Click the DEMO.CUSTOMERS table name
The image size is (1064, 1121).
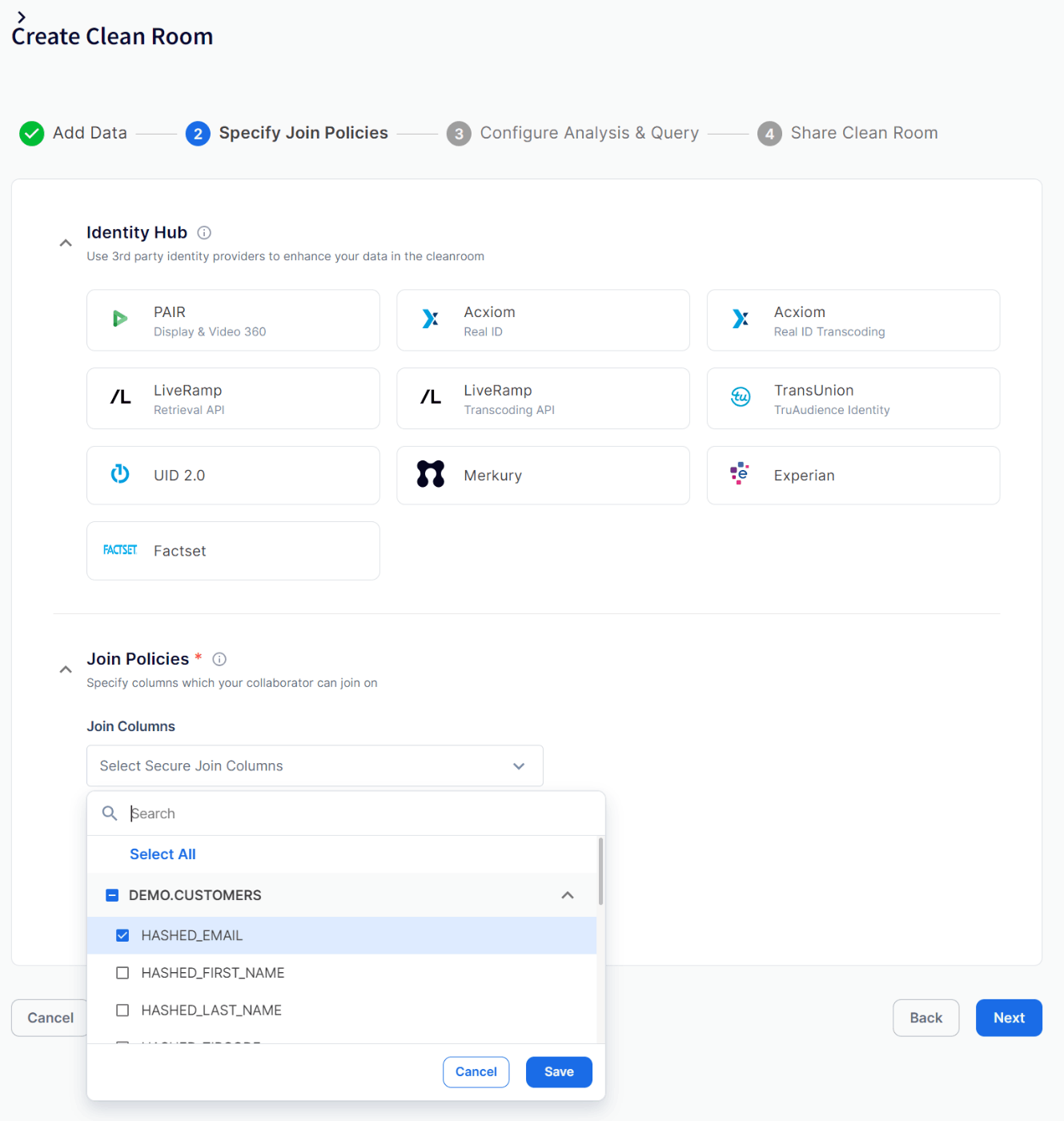195,895
